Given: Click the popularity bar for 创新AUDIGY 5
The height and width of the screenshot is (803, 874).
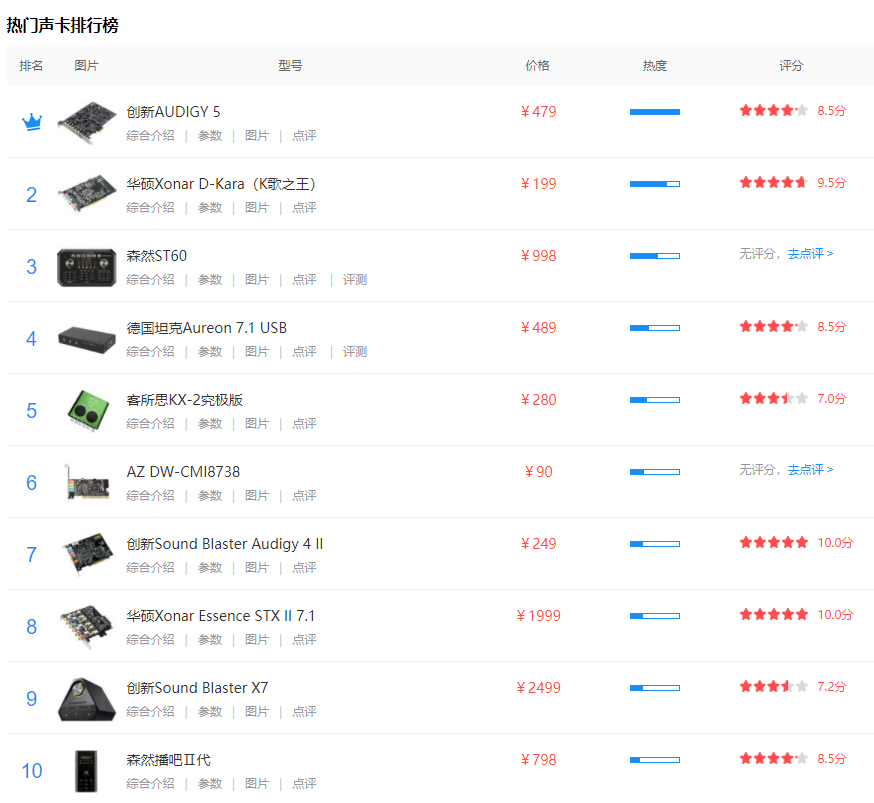Looking at the screenshot, I should (654, 112).
